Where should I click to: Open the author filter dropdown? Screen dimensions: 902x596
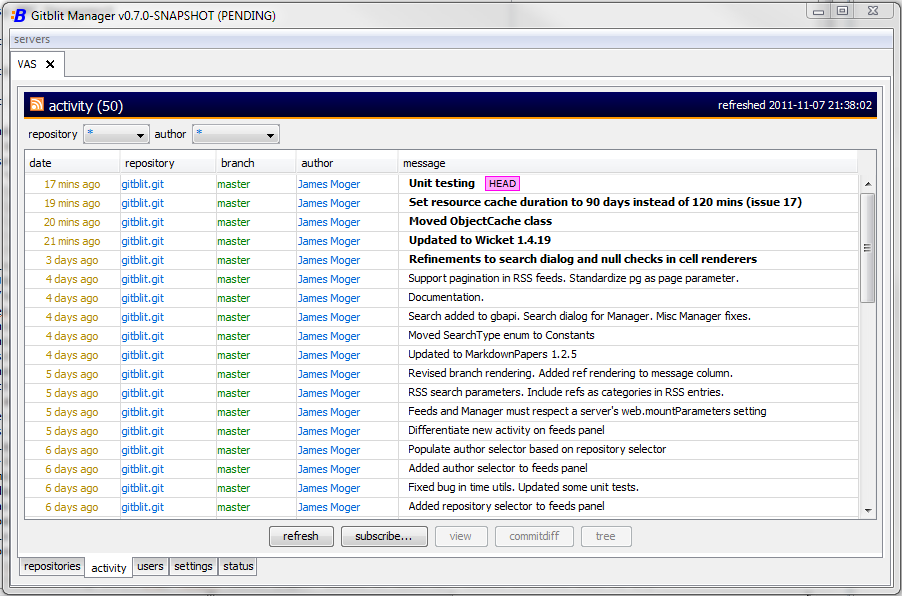(236, 135)
